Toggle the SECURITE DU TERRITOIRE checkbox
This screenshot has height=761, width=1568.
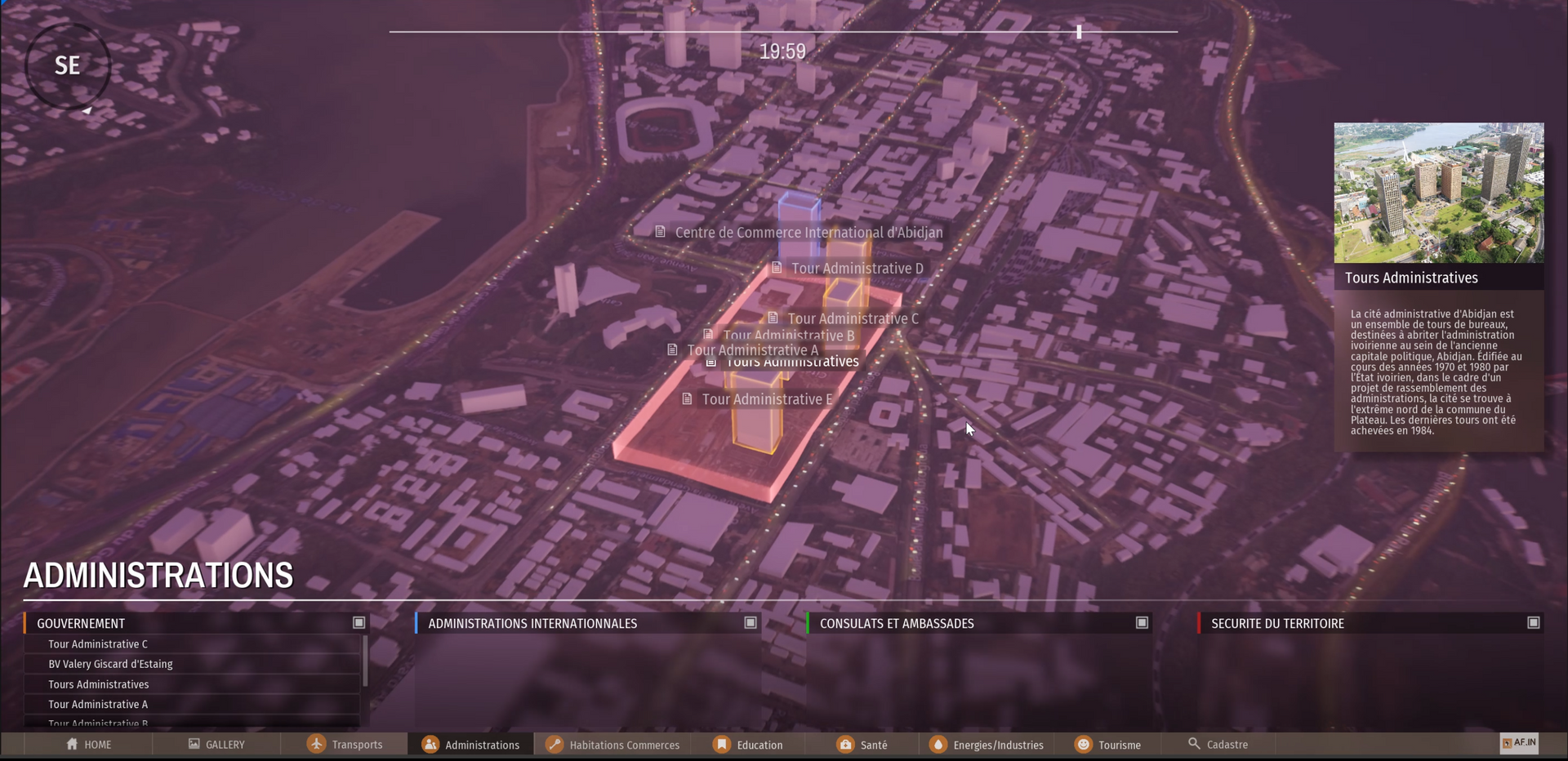pyautogui.click(x=1534, y=622)
